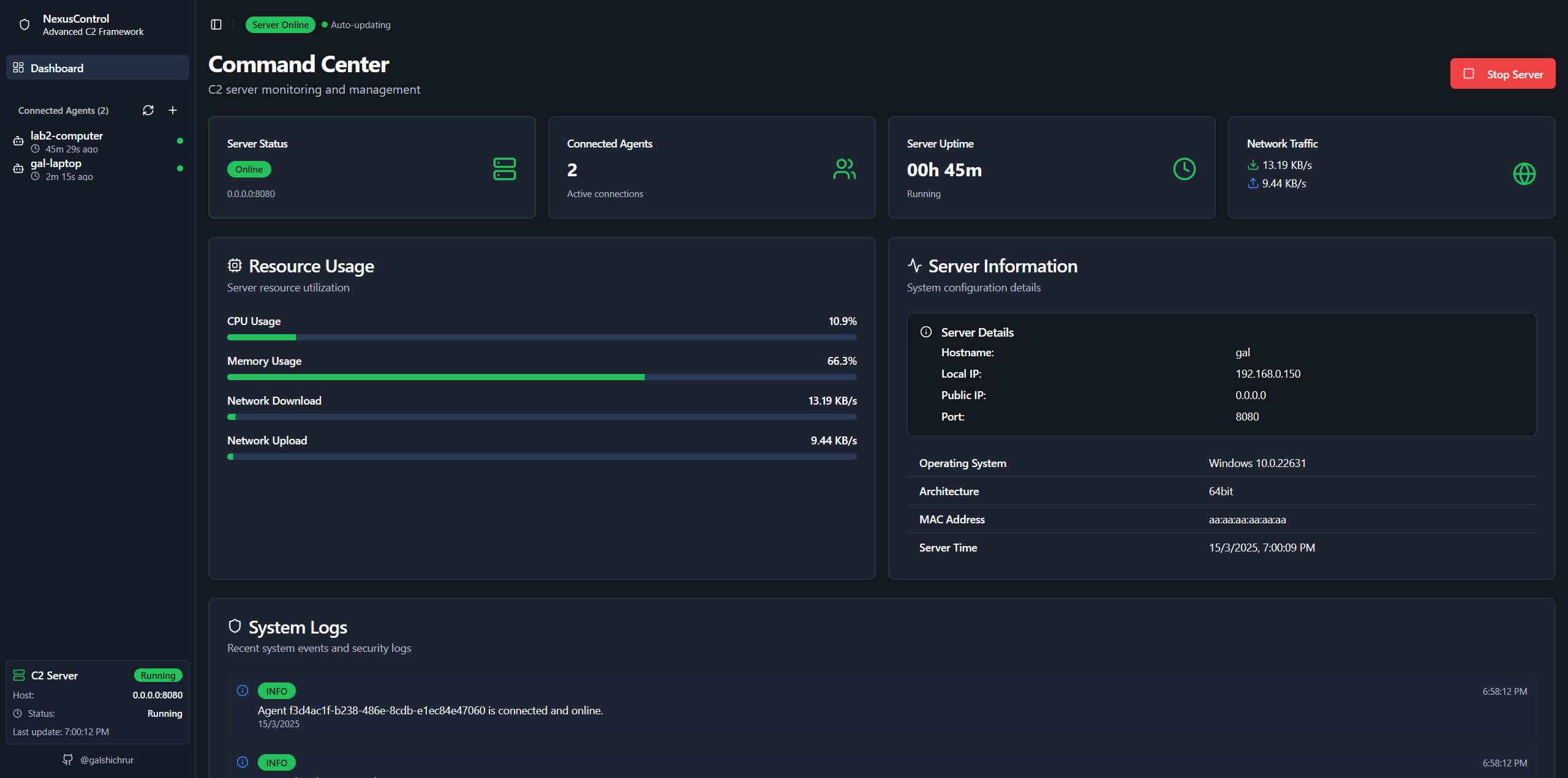Click the CPU icon beside Resource Usage heading
Image resolution: width=1568 pixels, height=778 pixels.
tap(235, 265)
